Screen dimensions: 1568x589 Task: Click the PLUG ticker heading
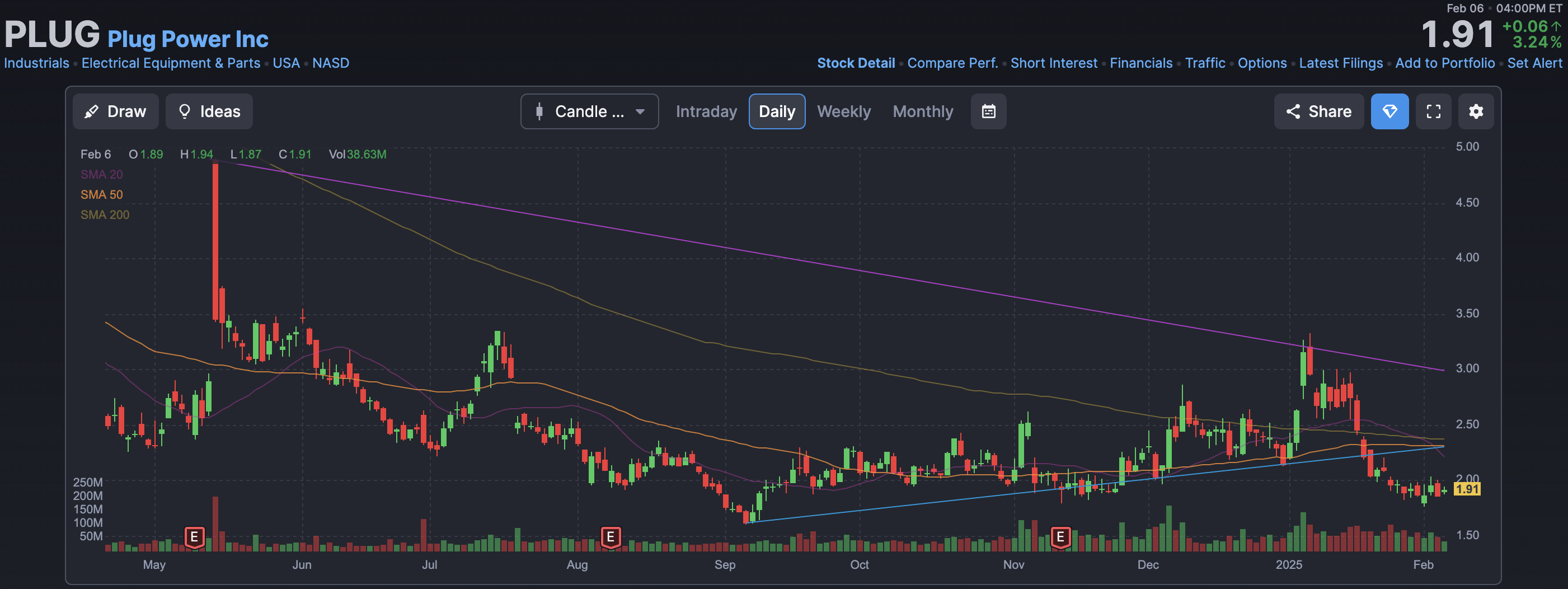click(x=51, y=34)
